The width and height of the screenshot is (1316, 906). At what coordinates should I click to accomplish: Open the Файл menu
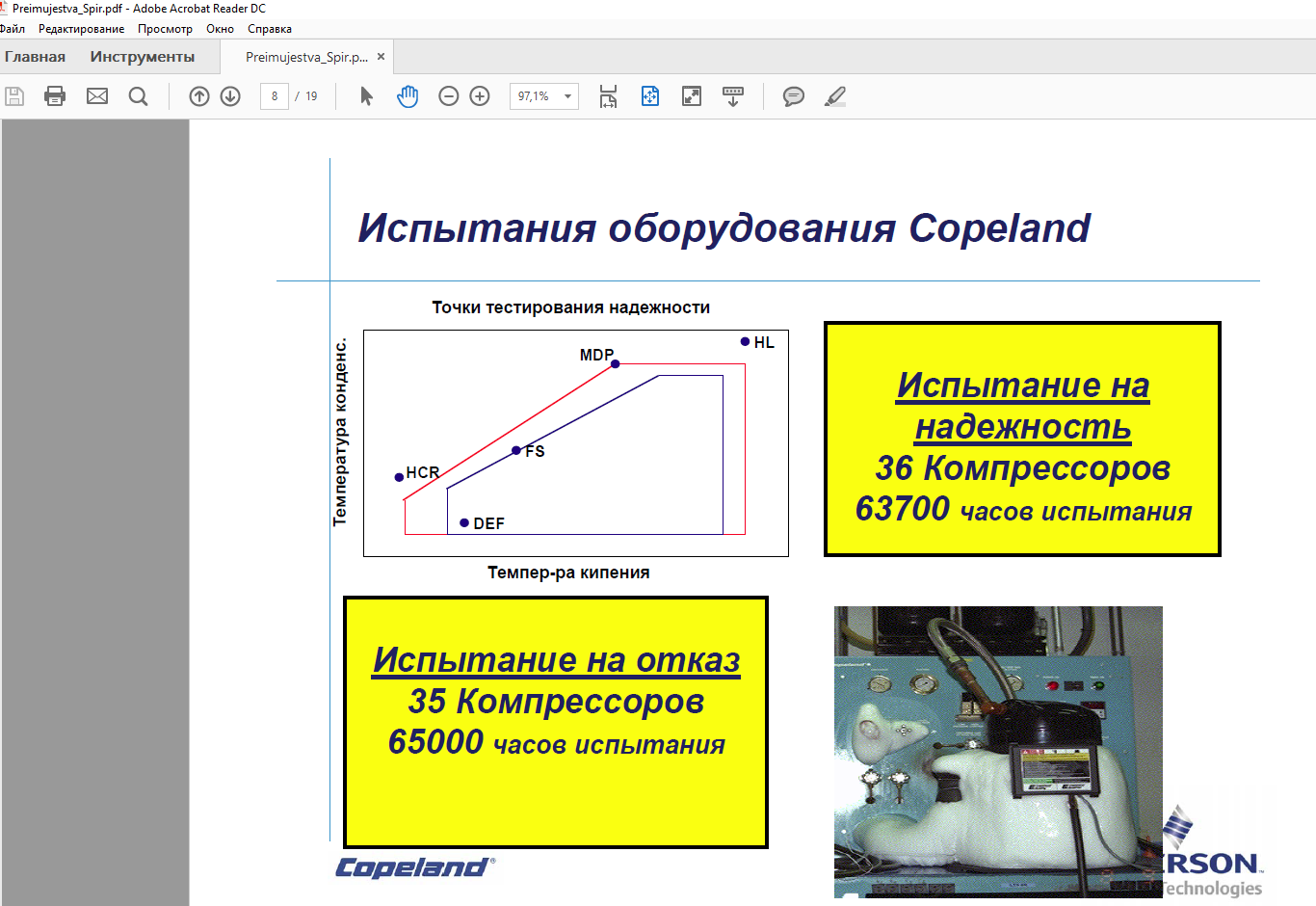[x=13, y=29]
